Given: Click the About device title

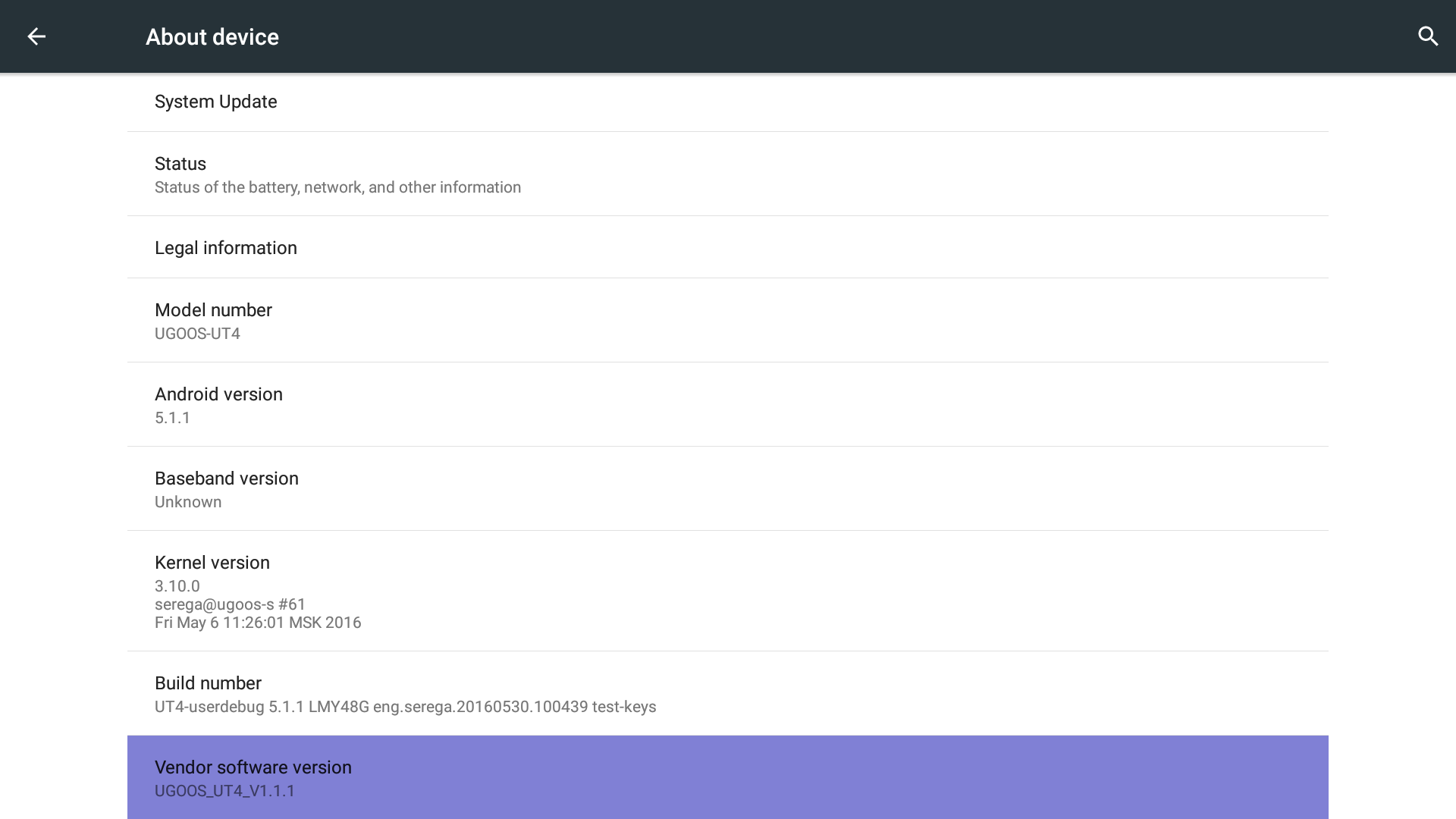Looking at the screenshot, I should [x=212, y=37].
